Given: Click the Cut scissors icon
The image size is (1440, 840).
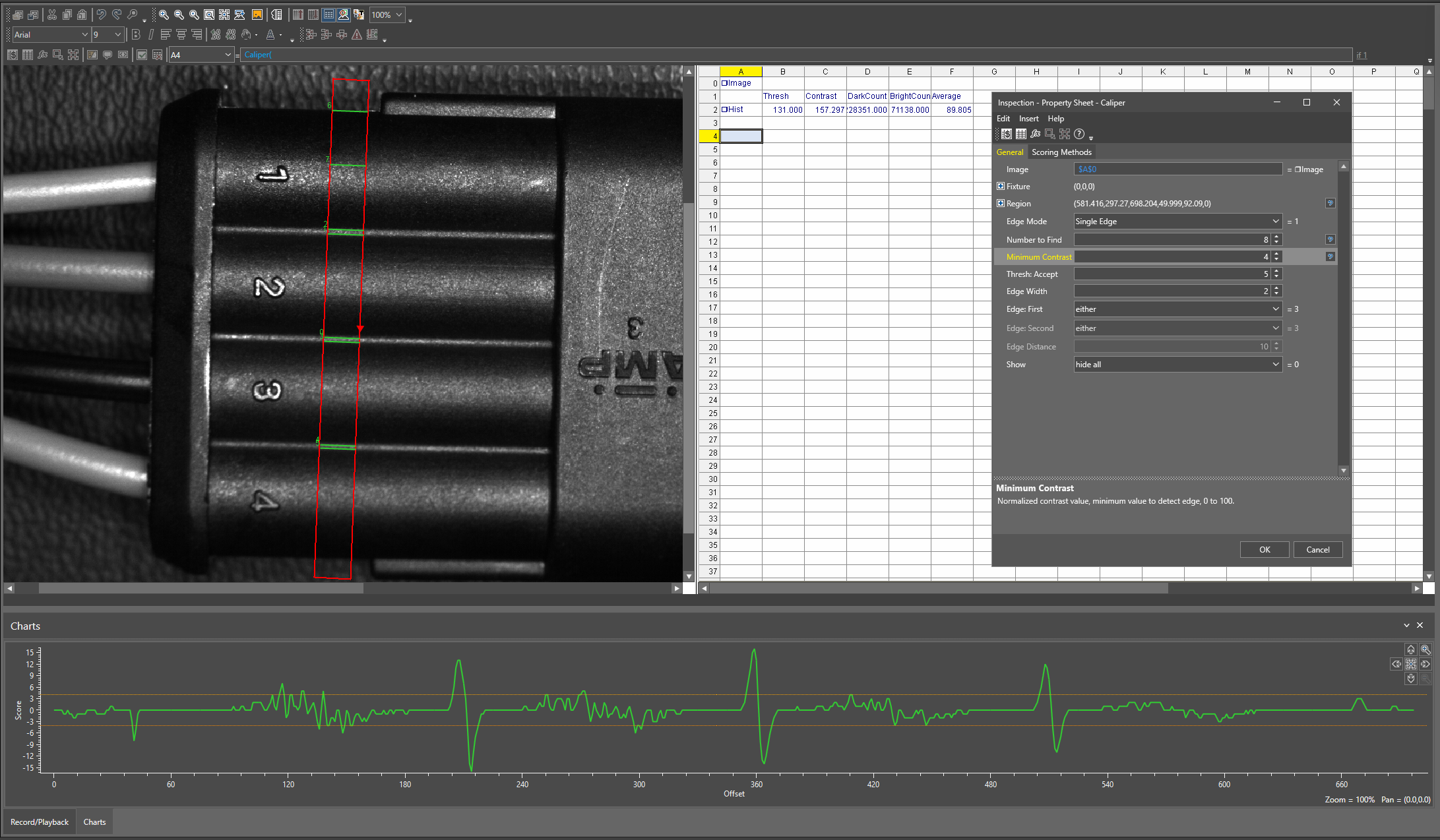Looking at the screenshot, I should [52, 15].
